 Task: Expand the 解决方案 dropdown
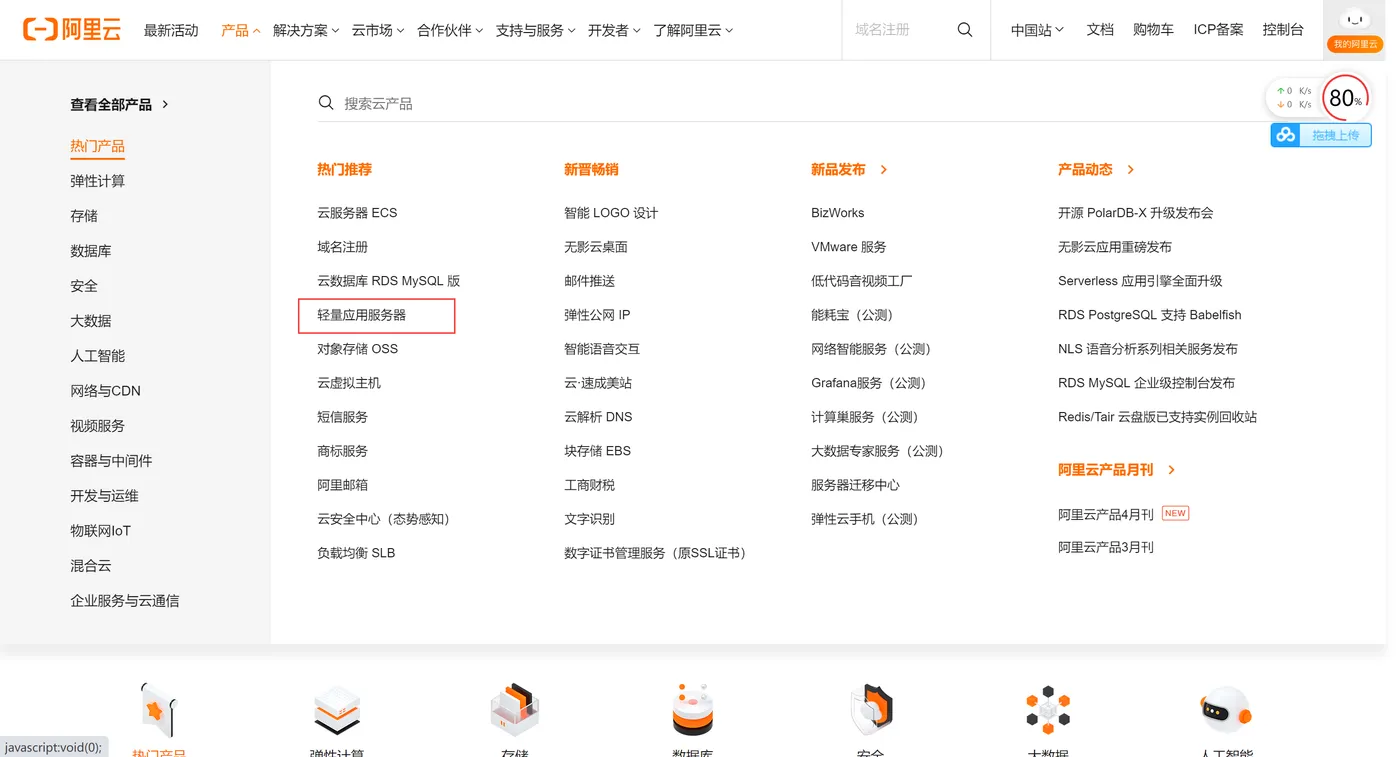306,30
